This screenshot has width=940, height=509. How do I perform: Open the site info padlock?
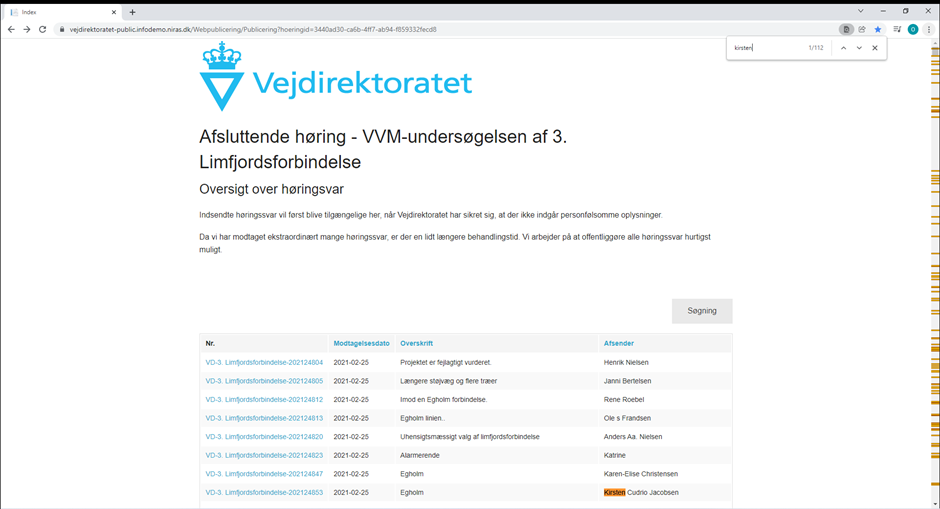click(61, 29)
